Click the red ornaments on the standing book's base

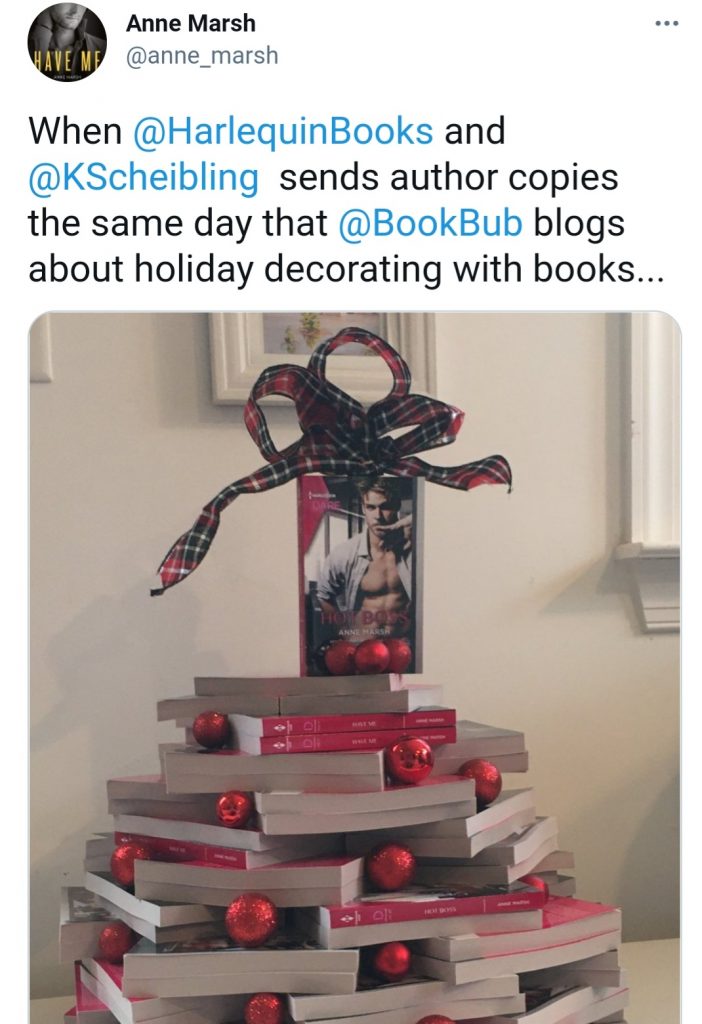pos(370,656)
